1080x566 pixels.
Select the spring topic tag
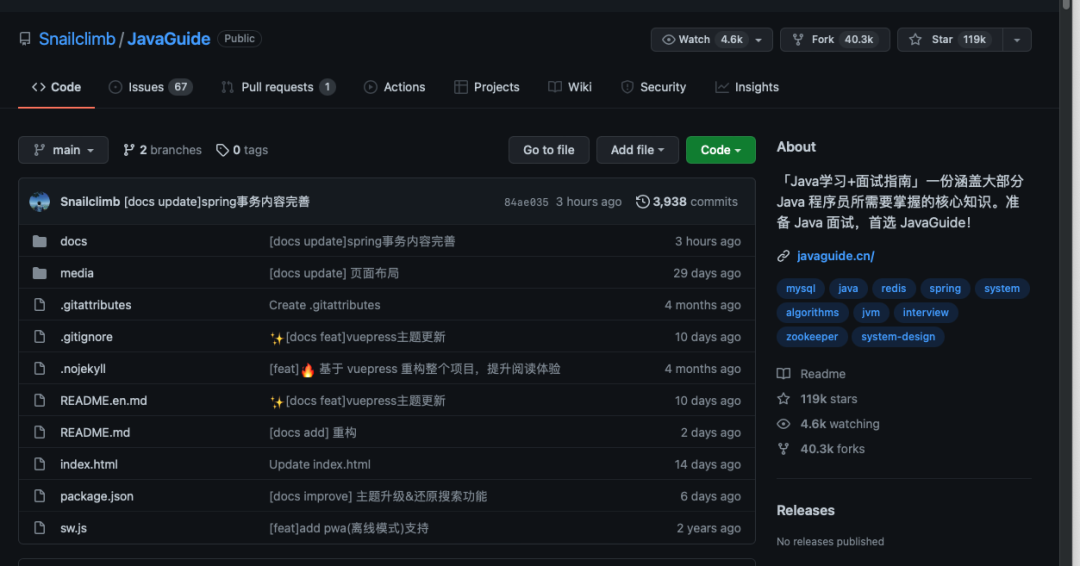click(x=945, y=289)
